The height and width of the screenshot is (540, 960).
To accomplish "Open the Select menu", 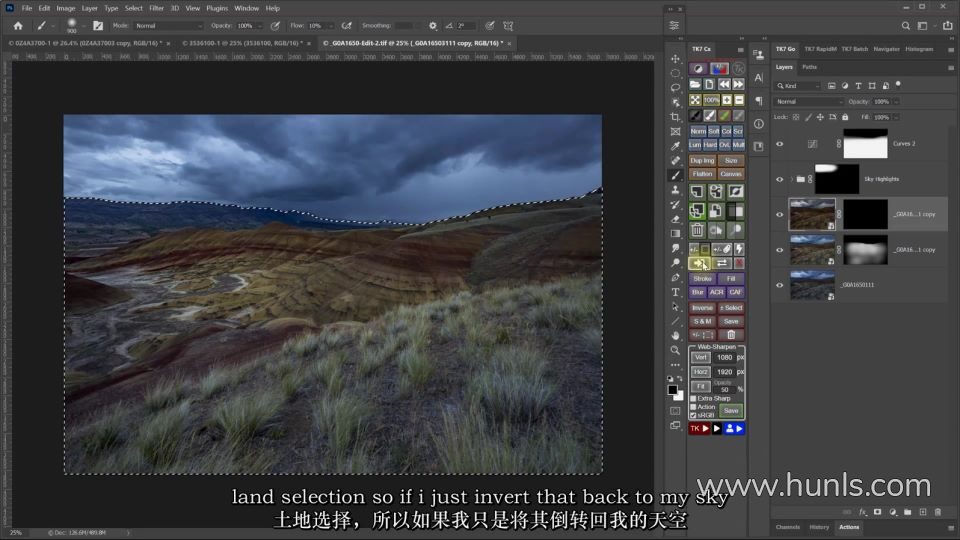I will [133, 8].
